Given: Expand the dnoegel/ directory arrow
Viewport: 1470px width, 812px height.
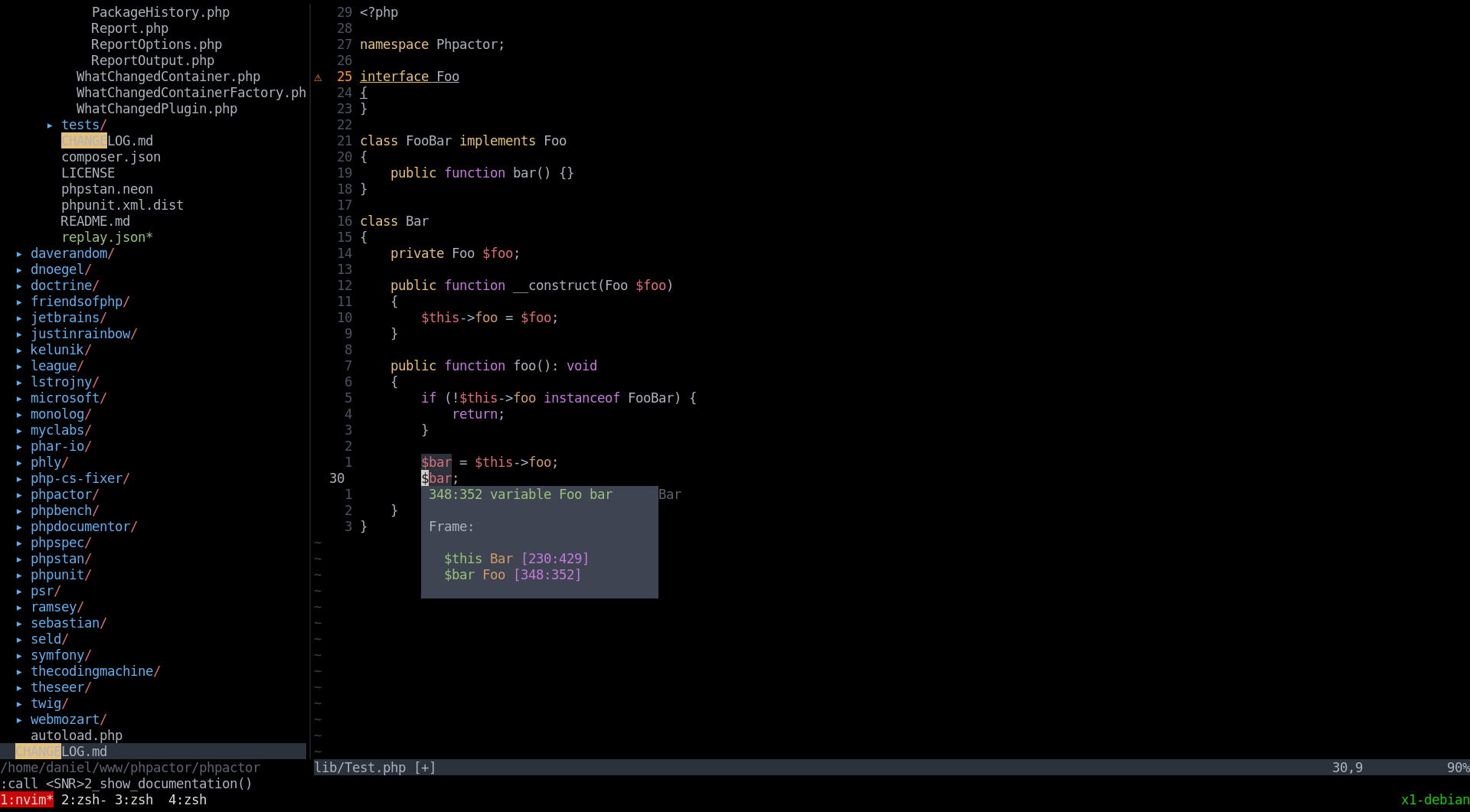Looking at the screenshot, I should pyautogui.click(x=19, y=269).
